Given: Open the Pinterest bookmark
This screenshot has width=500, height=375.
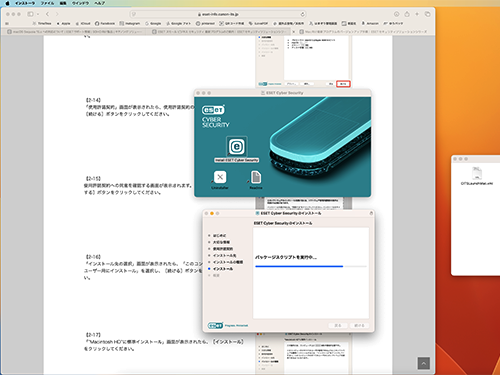Looking at the screenshot, I should (205, 23).
